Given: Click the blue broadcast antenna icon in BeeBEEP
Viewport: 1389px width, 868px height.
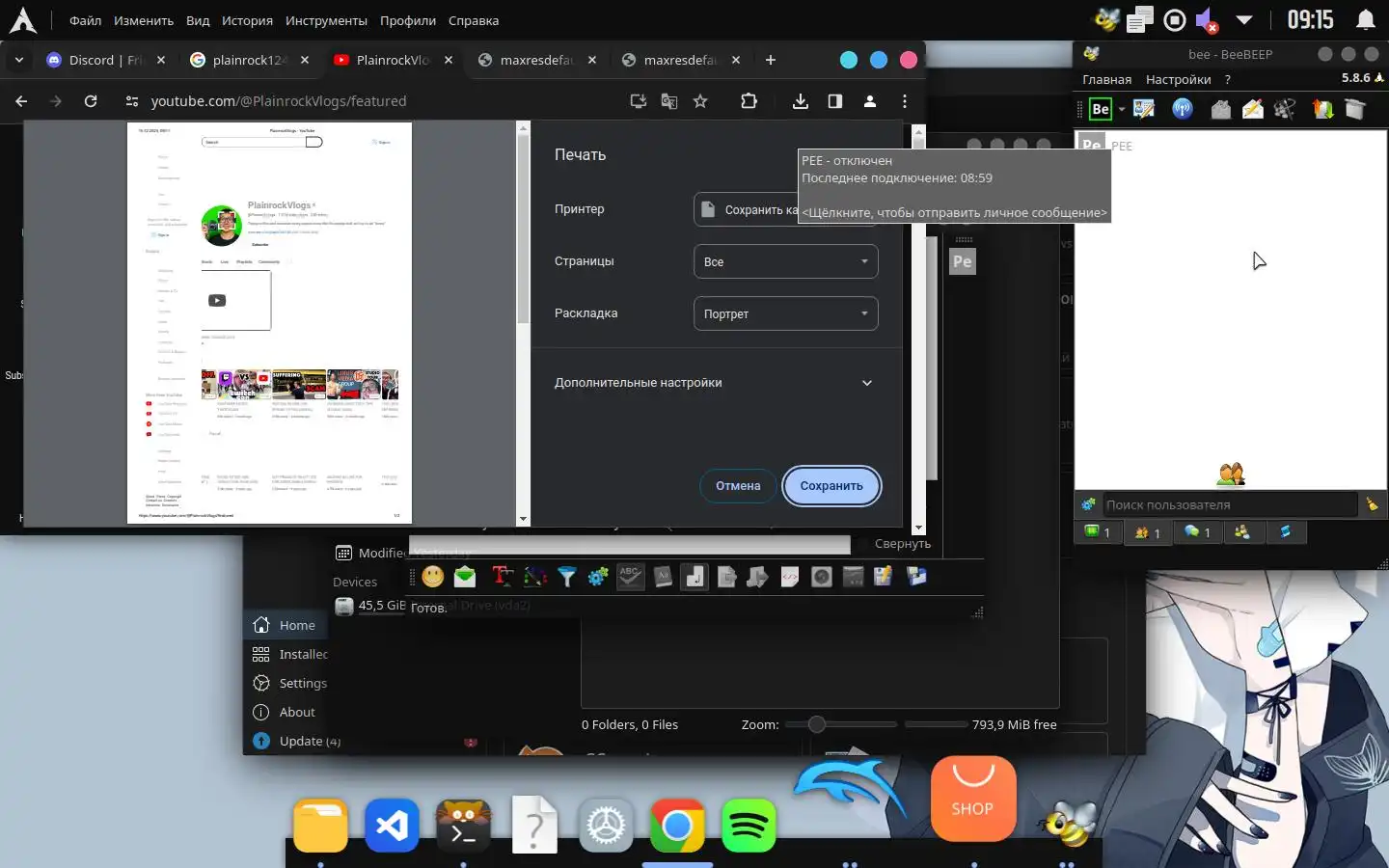Looking at the screenshot, I should pos(1183,109).
